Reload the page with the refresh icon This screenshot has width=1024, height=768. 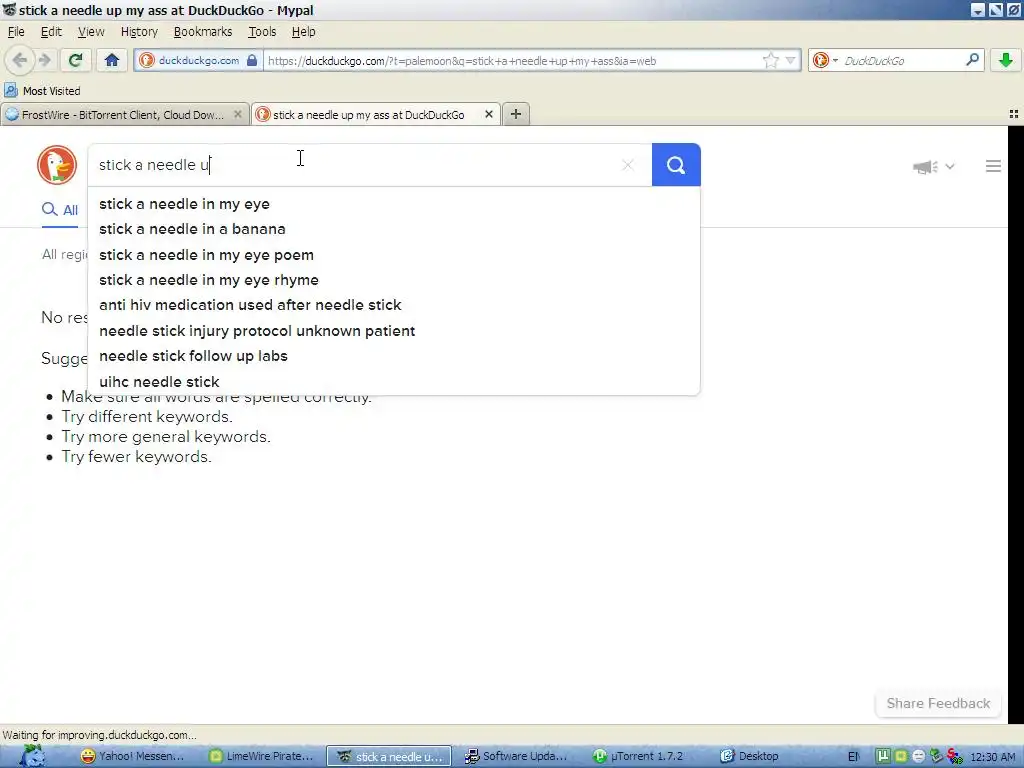click(x=75, y=61)
